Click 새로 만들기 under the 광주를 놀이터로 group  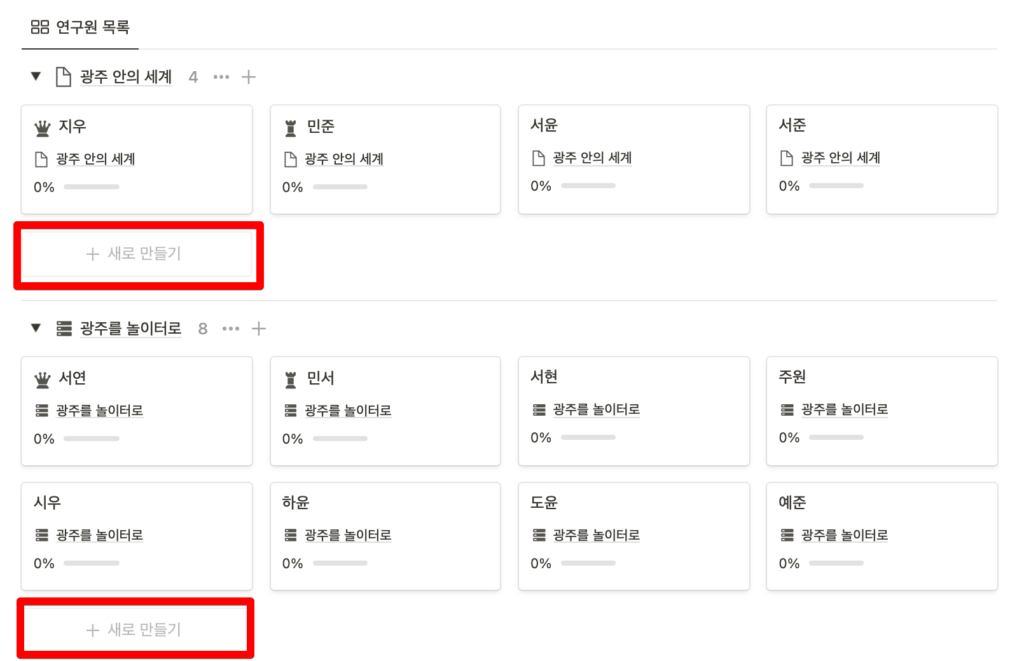pyautogui.click(x=136, y=628)
